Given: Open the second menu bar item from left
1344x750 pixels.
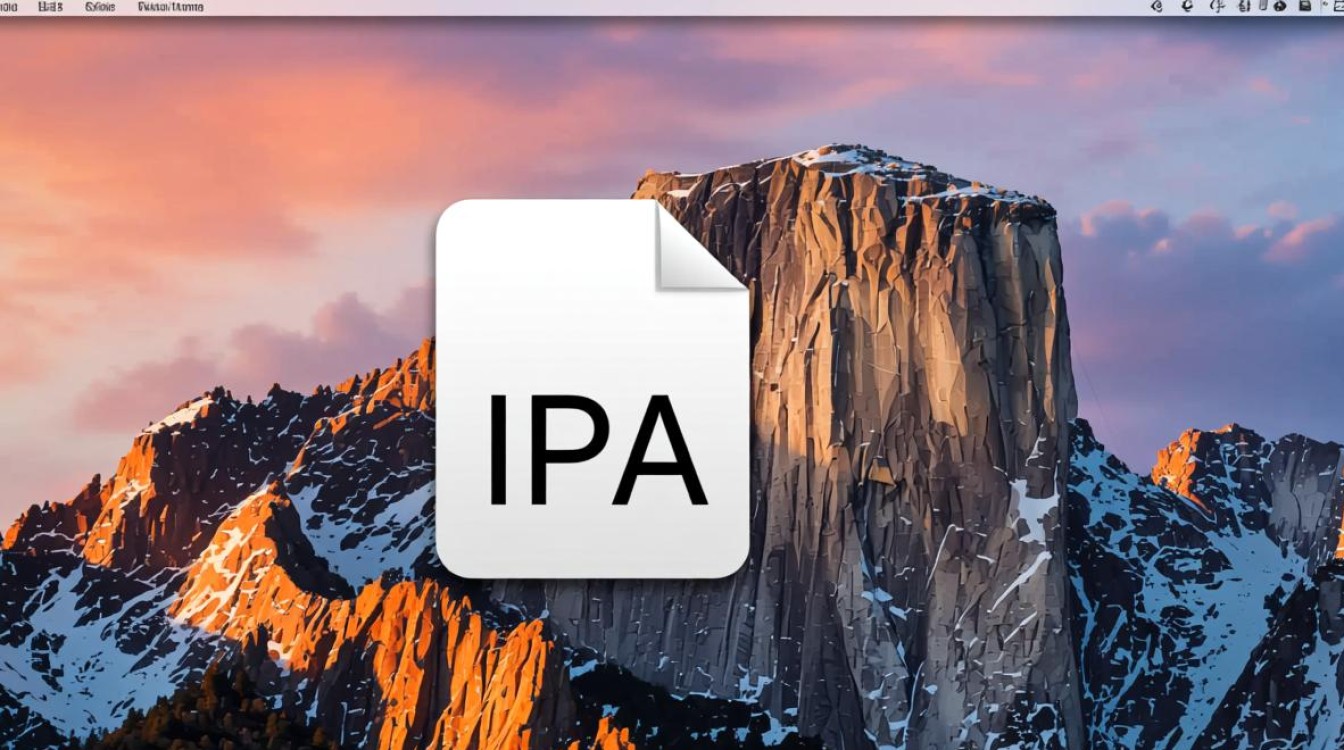Looking at the screenshot, I should point(50,6).
